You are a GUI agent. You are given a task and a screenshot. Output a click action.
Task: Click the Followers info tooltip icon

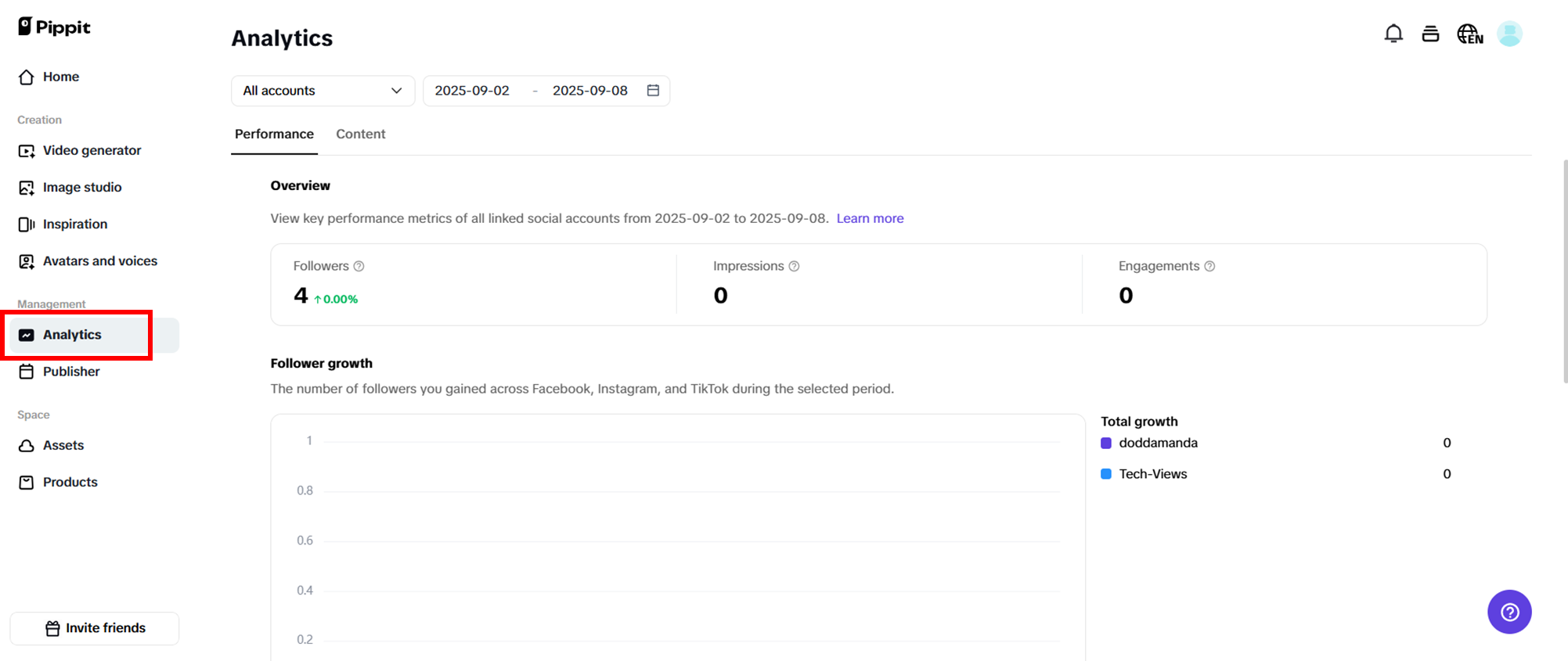point(359,266)
